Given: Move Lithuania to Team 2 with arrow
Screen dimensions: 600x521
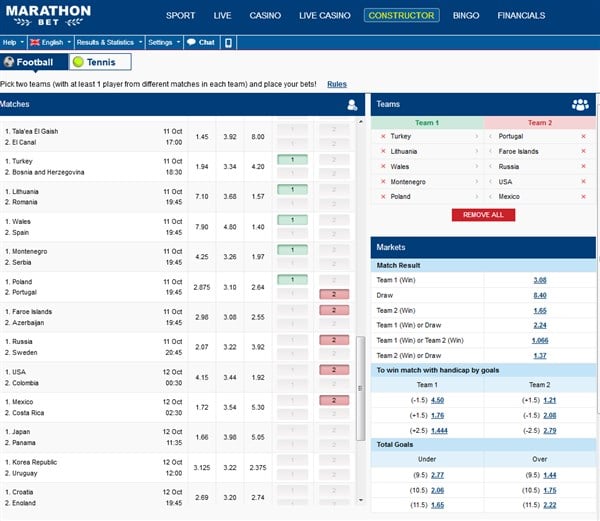Looking at the screenshot, I should 477,151.
